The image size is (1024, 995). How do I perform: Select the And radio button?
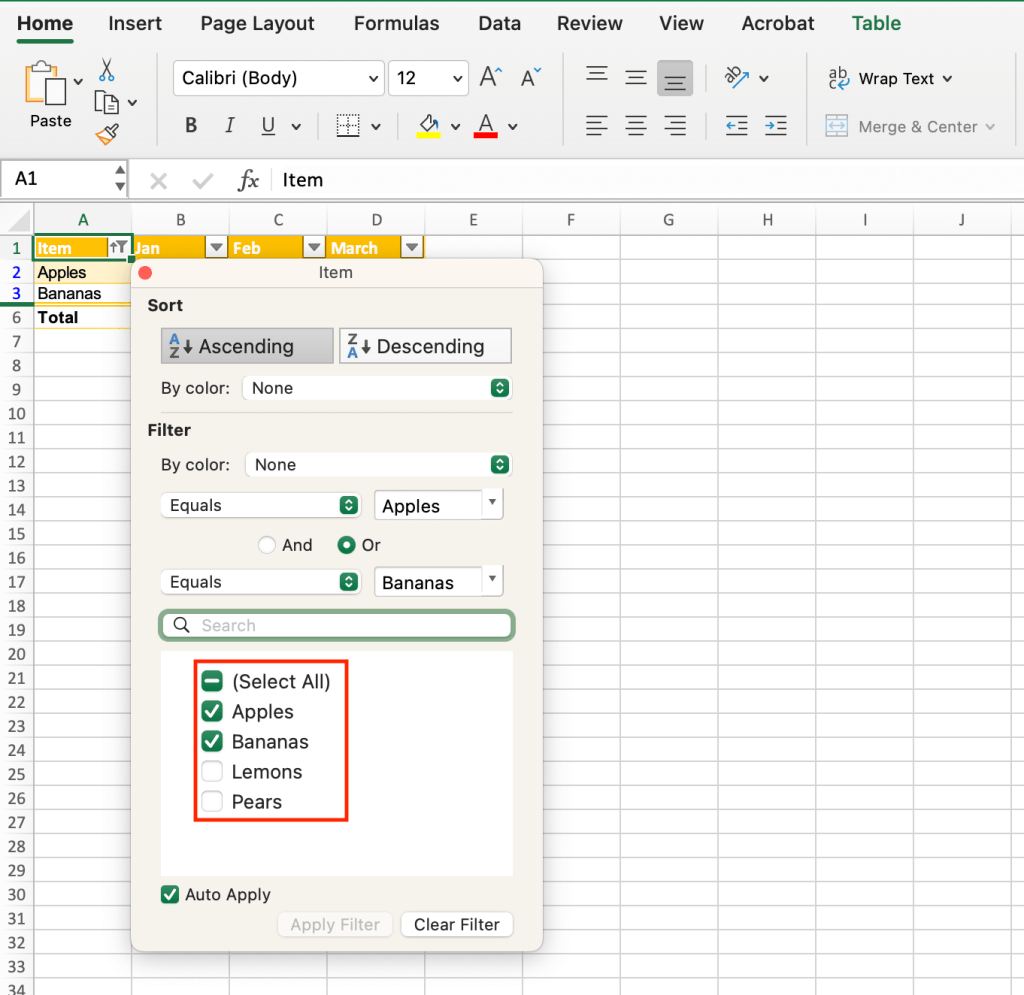(266, 545)
